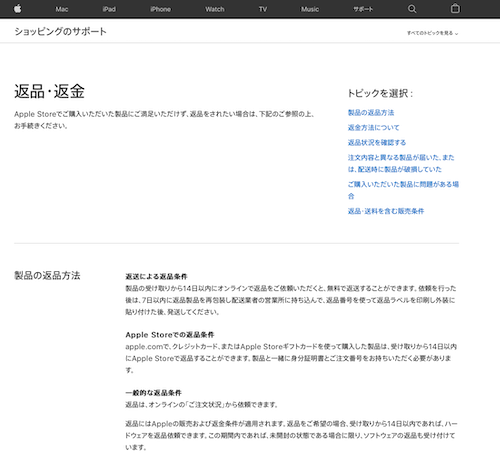Open the shopping bag icon

coord(455,8)
